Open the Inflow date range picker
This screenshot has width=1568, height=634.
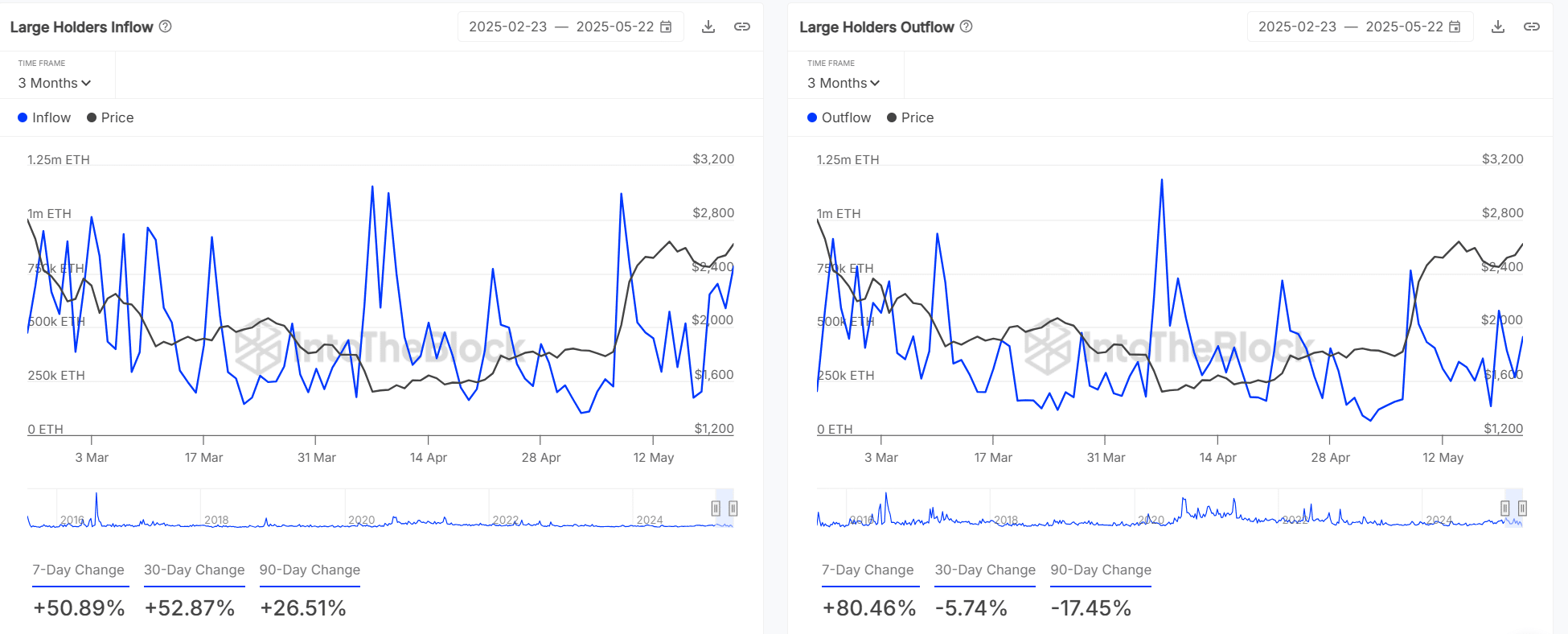561,27
